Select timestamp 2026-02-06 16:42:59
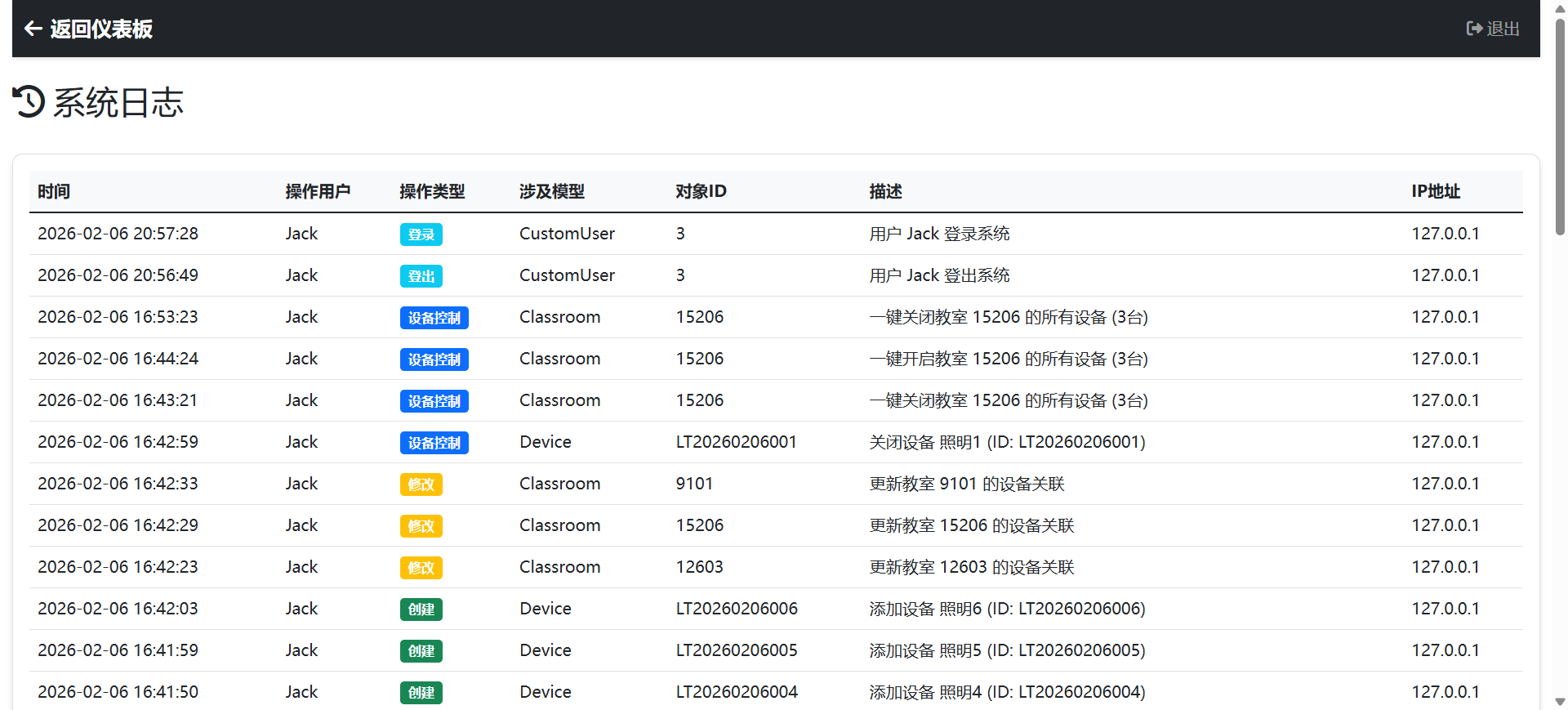Viewport: 1568px width, 710px height. click(x=118, y=442)
